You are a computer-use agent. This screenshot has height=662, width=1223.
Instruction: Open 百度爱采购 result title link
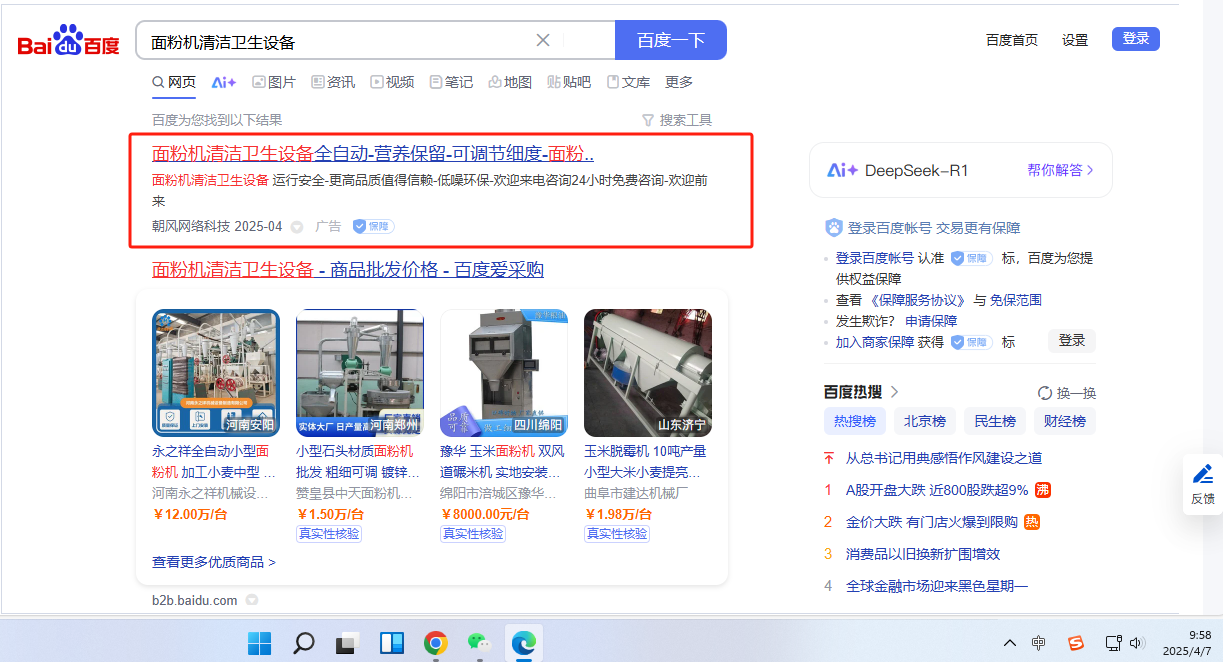click(x=348, y=270)
